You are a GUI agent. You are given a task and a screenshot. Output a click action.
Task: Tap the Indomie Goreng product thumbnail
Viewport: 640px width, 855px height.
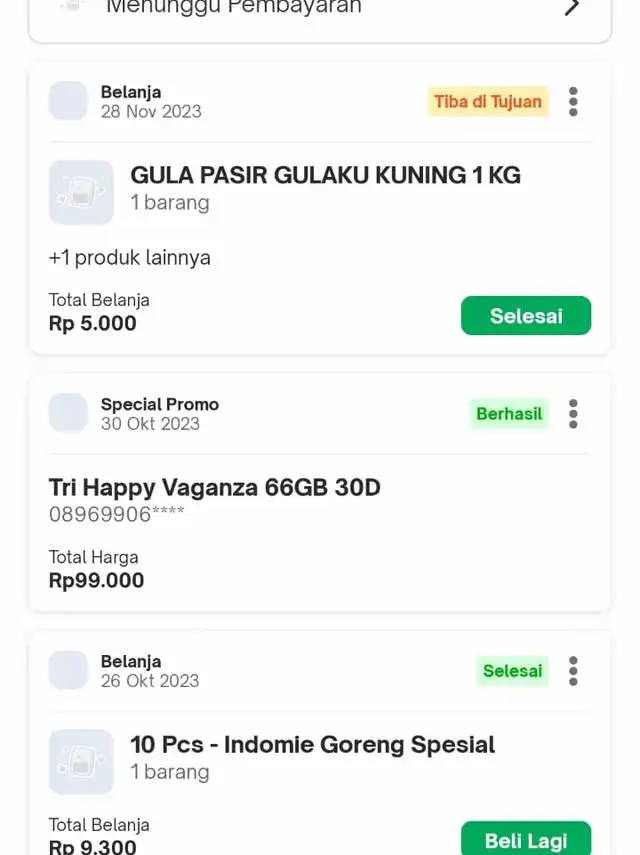pyautogui.click(x=81, y=762)
